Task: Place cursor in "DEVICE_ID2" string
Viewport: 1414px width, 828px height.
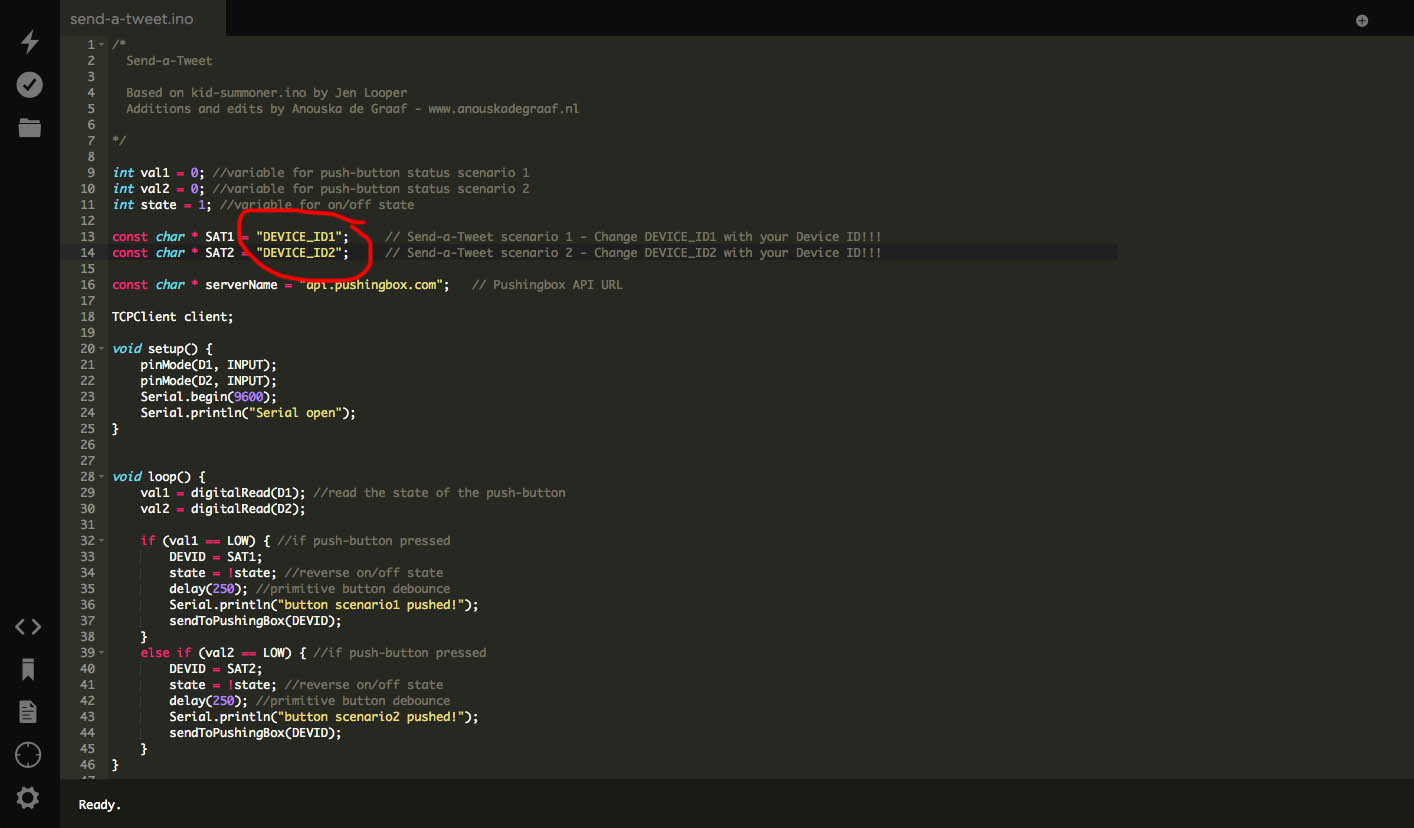Action: pos(300,253)
